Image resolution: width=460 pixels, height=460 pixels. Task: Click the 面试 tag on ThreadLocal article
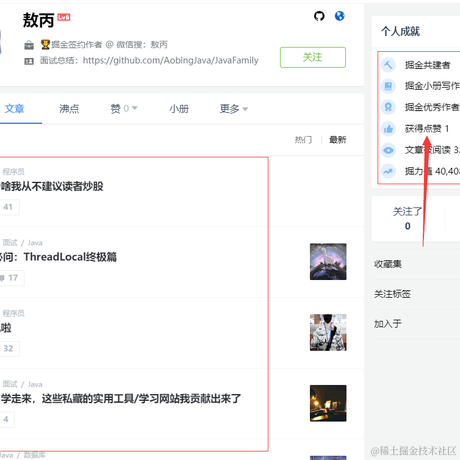(10, 243)
